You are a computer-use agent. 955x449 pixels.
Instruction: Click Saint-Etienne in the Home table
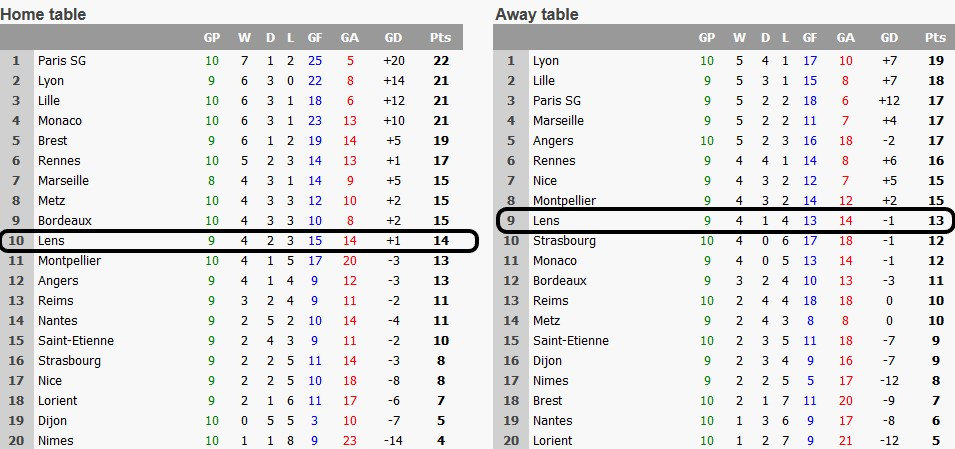[75, 341]
